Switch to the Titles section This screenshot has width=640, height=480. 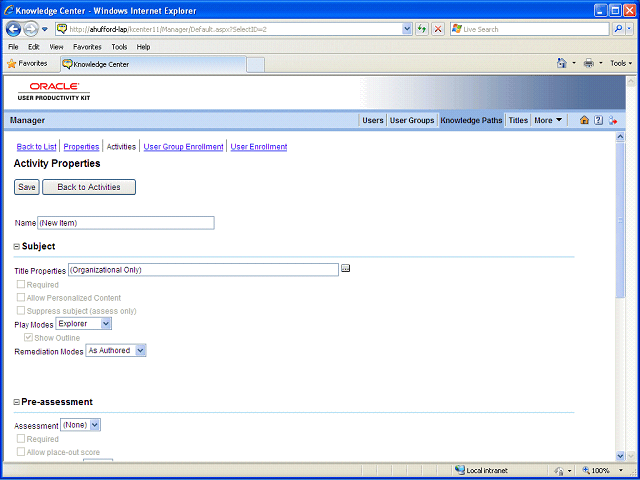[x=518, y=120]
